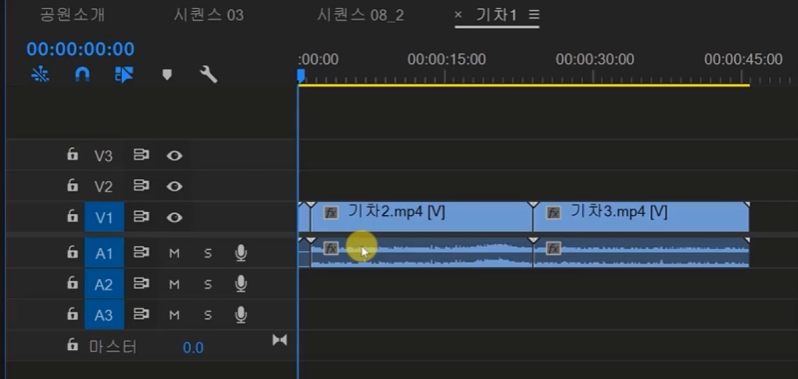This screenshot has width=798, height=379.
Task: Hide V2 track output eye
Action: coord(174,187)
